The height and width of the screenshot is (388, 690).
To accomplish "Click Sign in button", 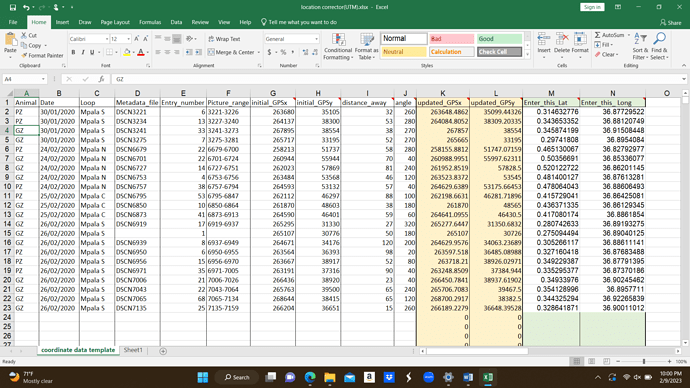I will [x=592, y=7].
